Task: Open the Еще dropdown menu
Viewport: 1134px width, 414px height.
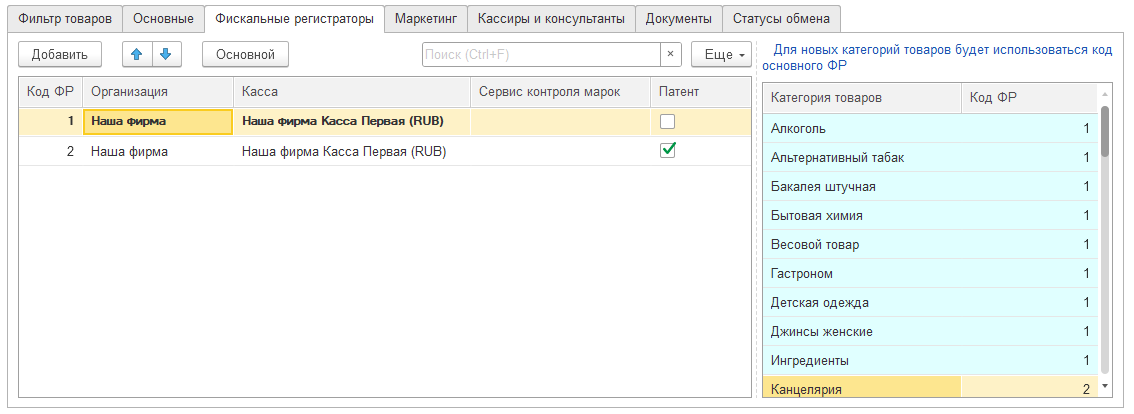Action: [721, 55]
